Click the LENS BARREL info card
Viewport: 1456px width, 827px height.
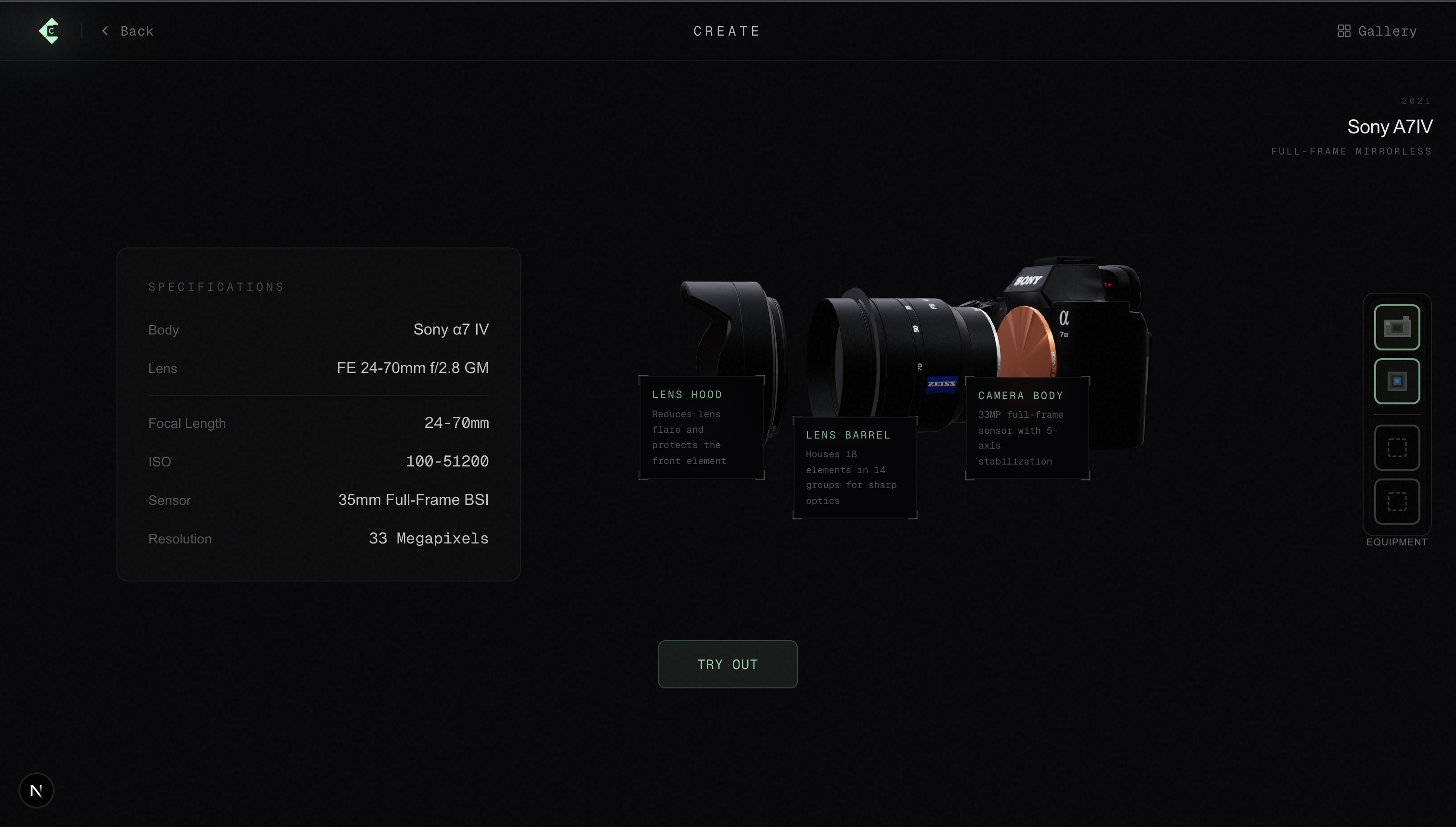point(855,467)
